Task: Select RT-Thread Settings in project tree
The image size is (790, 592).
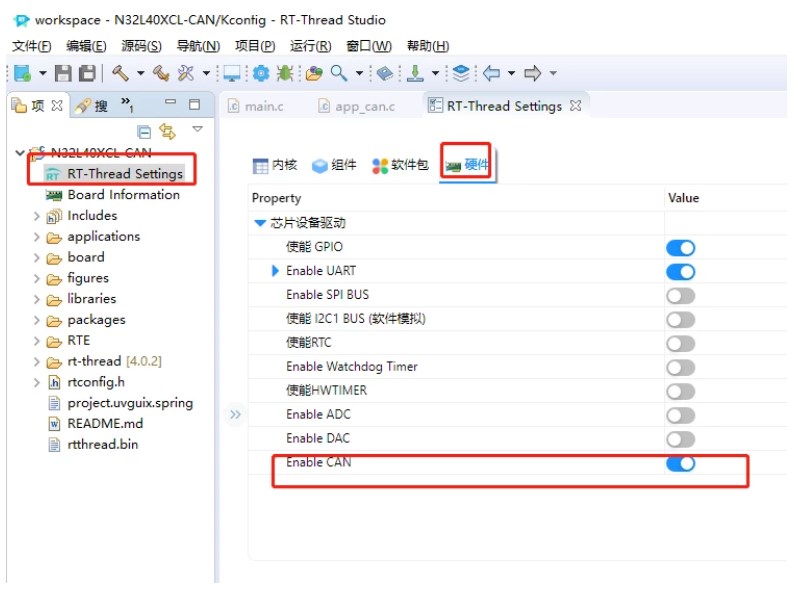Action: tap(114, 174)
